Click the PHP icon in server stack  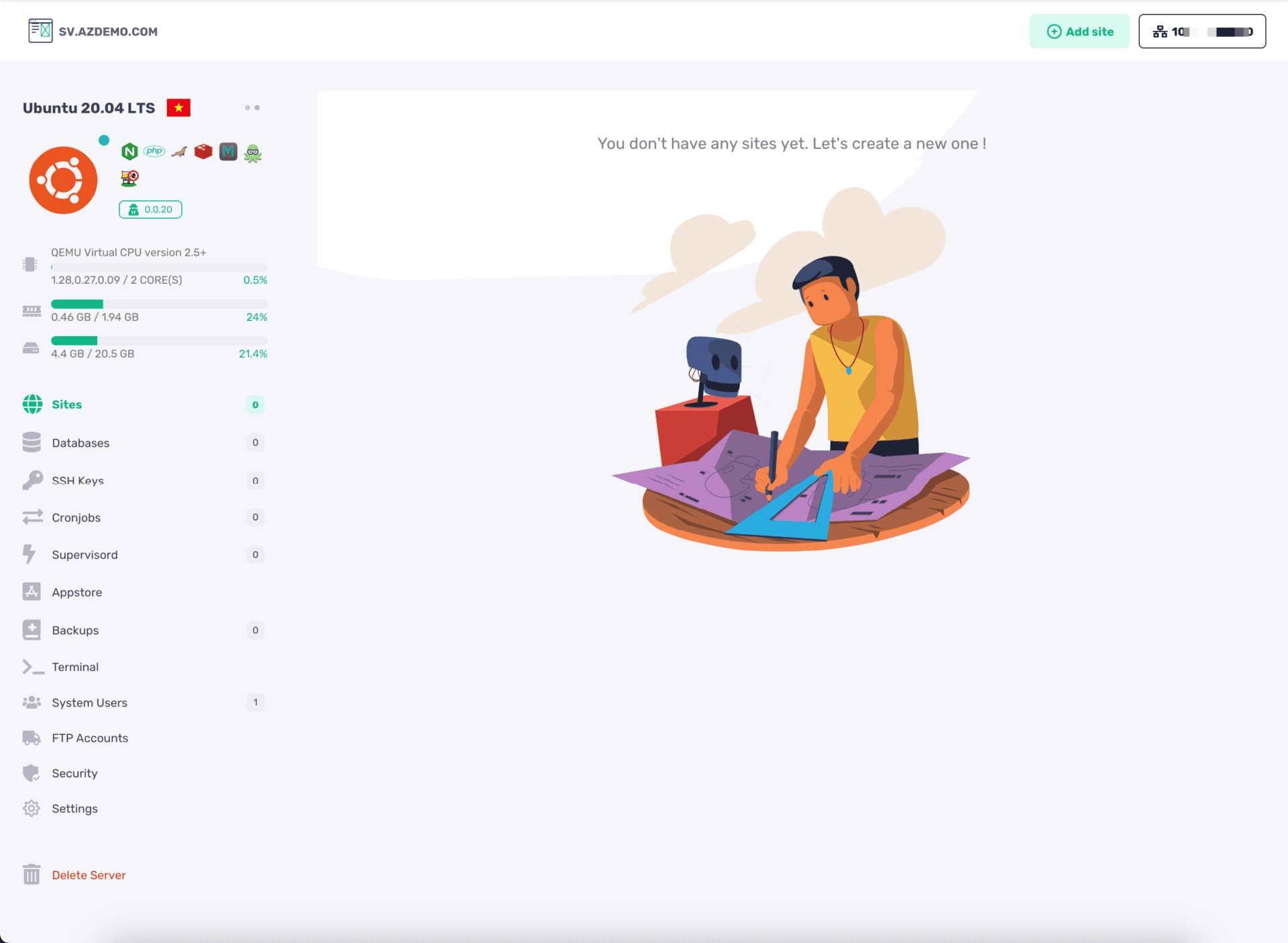[x=154, y=150]
